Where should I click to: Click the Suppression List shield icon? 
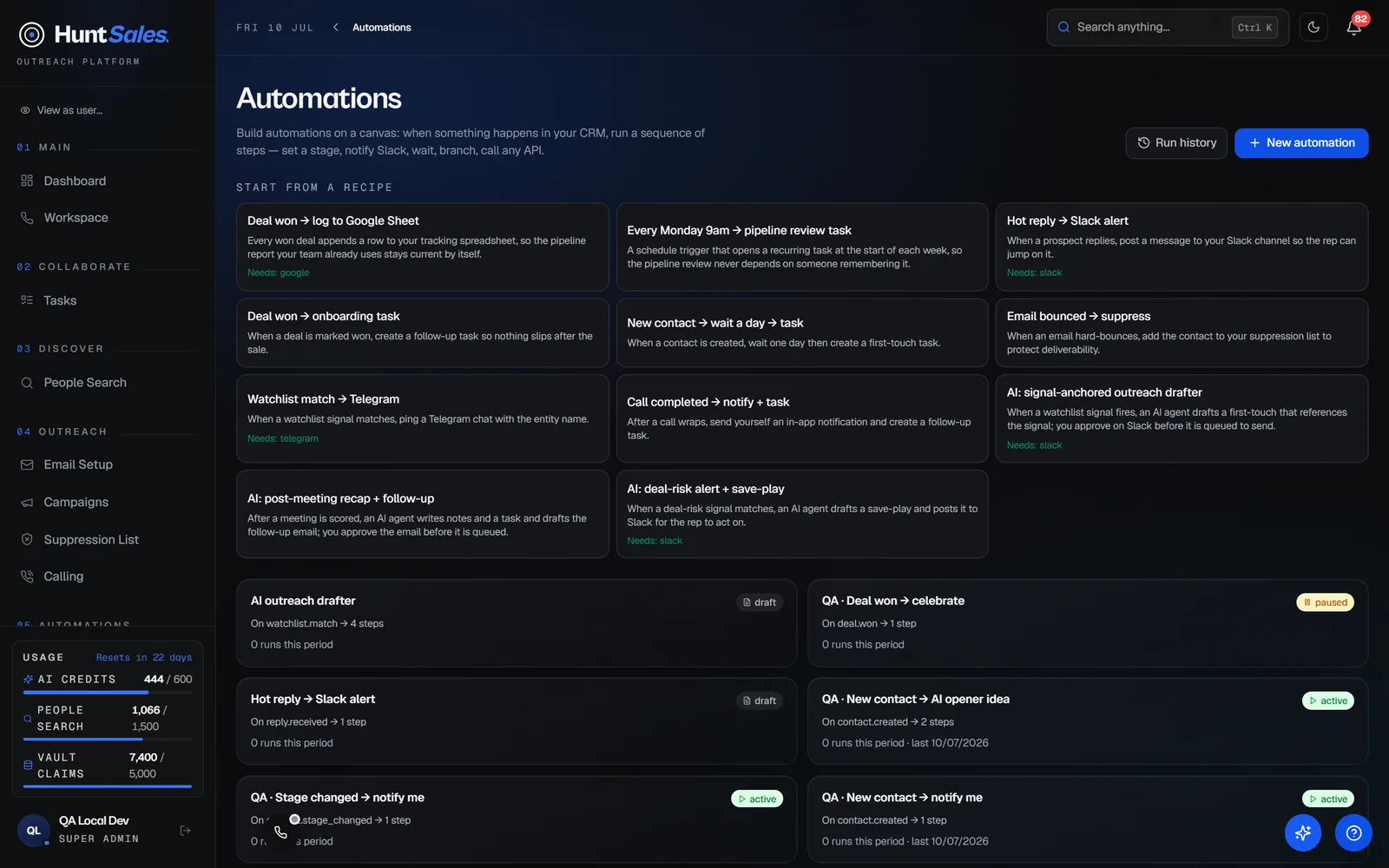pyautogui.click(x=27, y=540)
